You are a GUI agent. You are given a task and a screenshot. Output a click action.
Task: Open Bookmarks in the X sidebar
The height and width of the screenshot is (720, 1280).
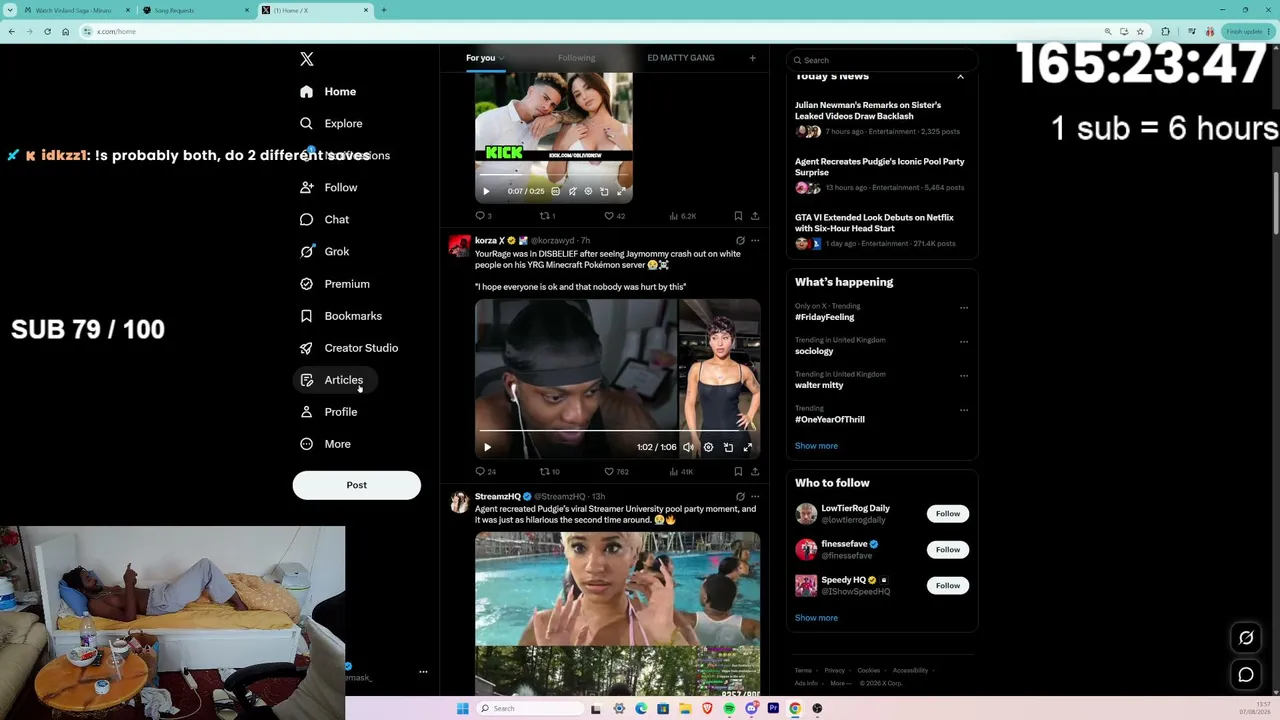coord(341,316)
